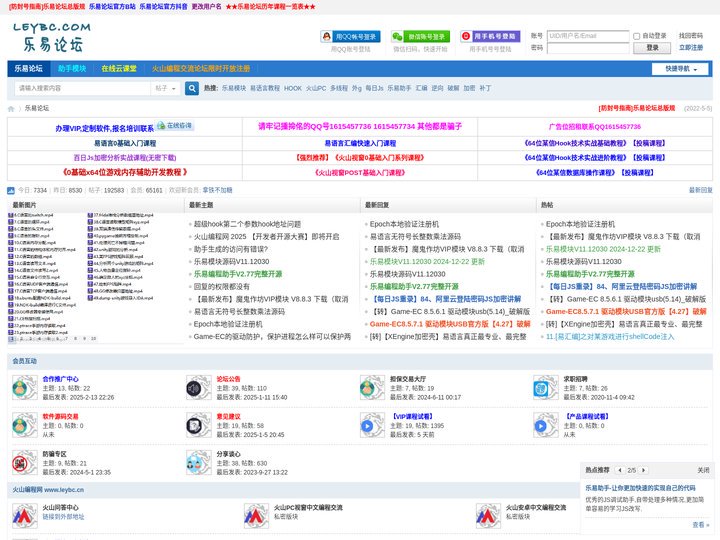The width and height of the screenshot is (720, 540).
Task: Click the 最新回复 link beside statistics
Action: coord(700,190)
